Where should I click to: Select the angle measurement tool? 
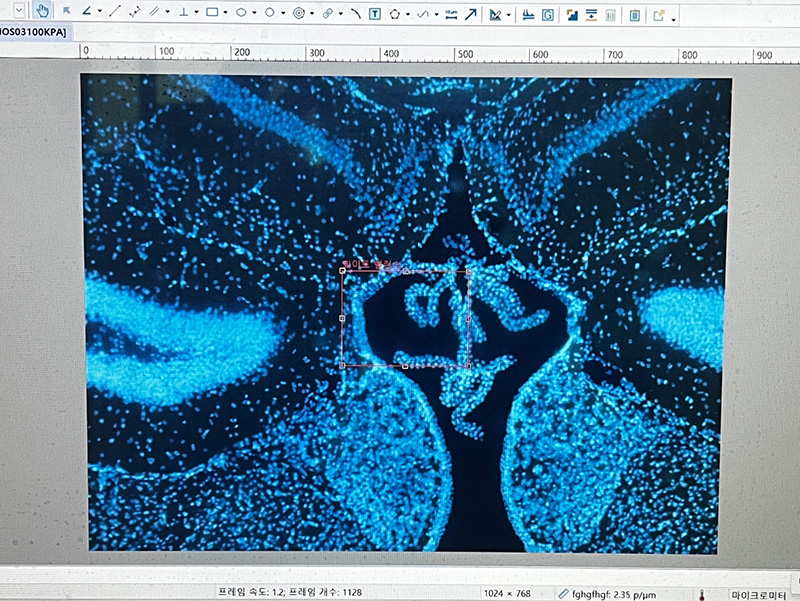tap(87, 12)
